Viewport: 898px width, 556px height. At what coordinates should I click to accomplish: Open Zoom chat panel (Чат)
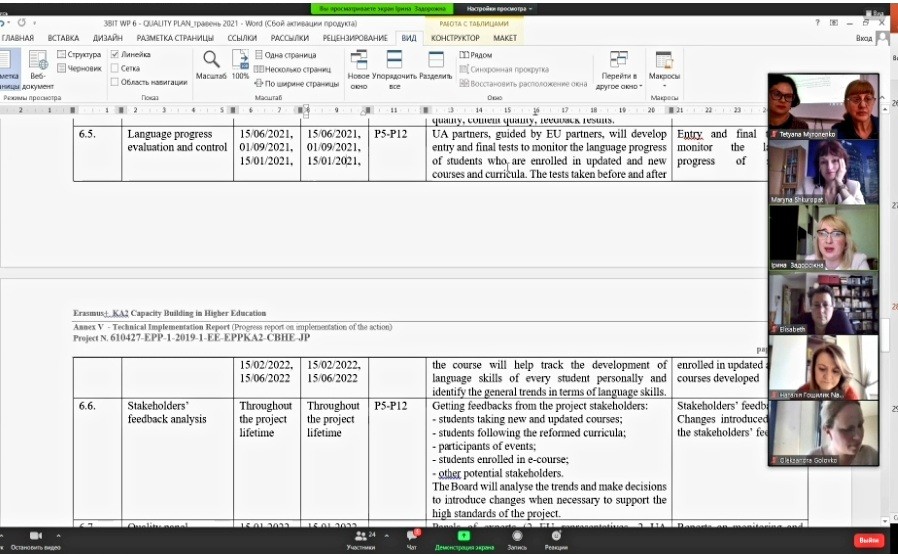(x=412, y=540)
